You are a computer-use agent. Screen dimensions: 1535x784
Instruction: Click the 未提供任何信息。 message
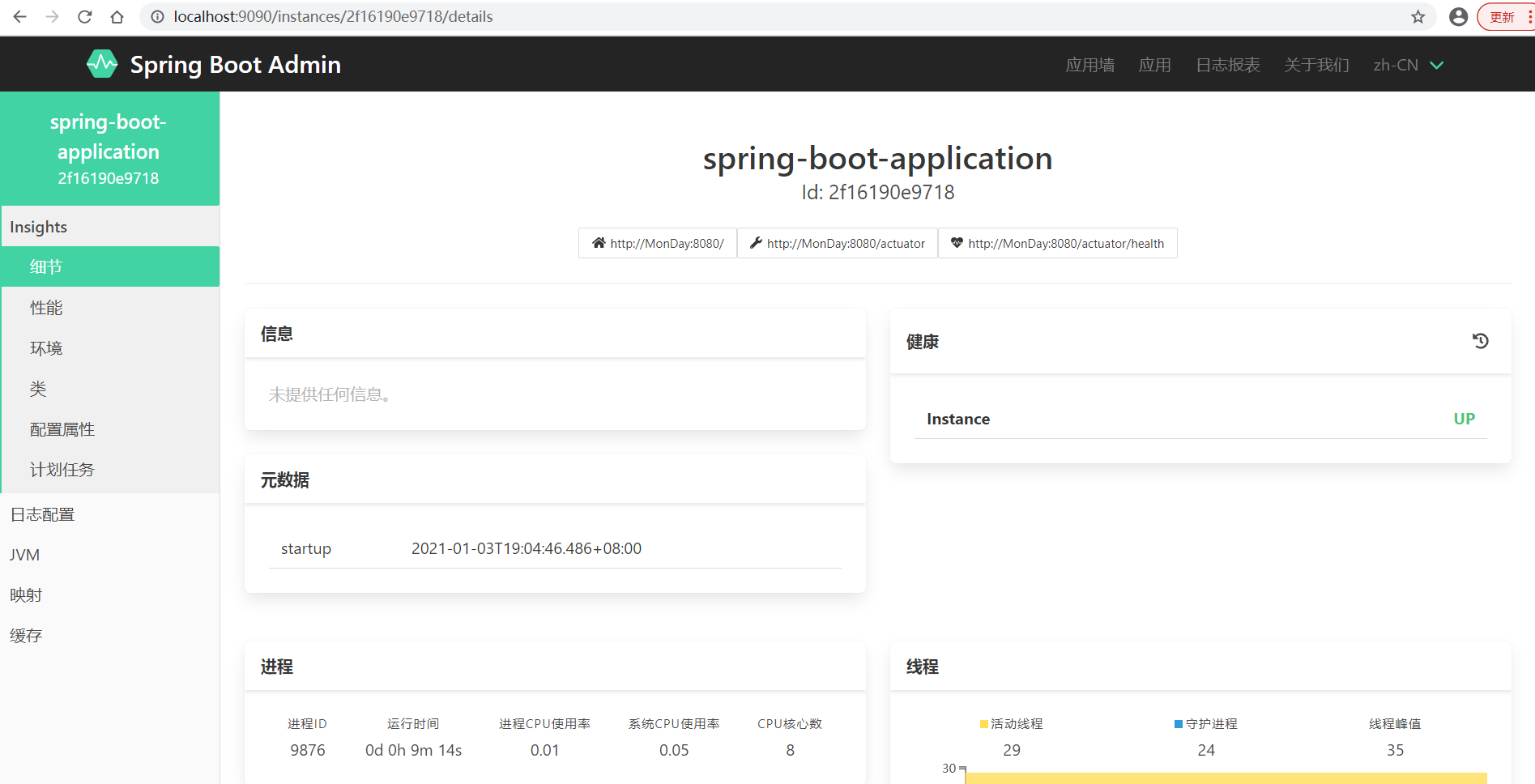coord(330,394)
